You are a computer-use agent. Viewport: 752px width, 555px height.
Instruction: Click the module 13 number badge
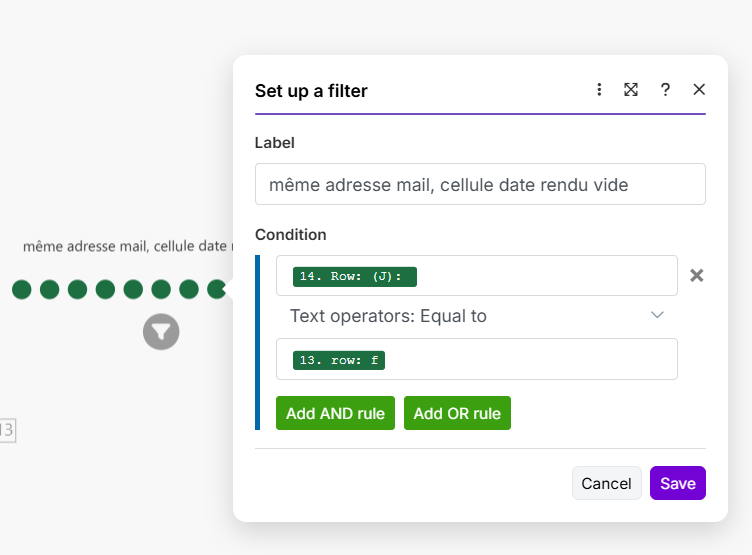tap(6, 430)
